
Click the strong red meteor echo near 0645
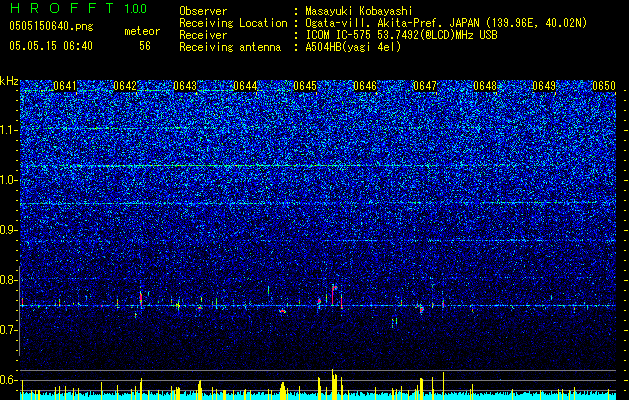(333, 295)
